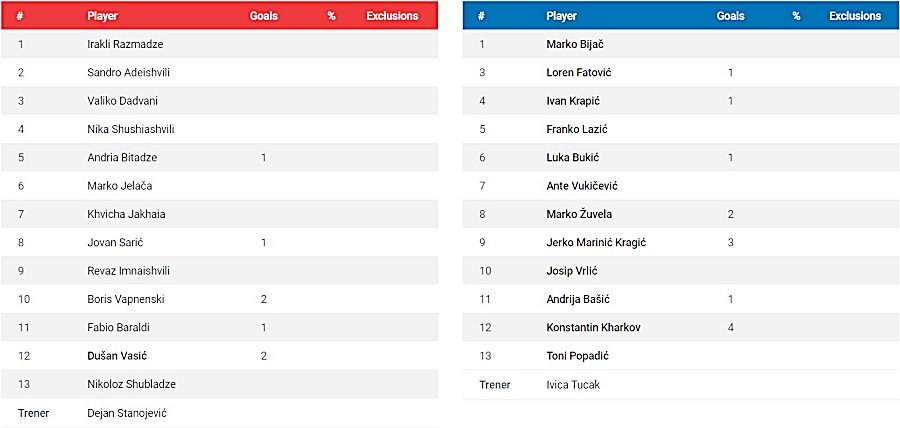Click Marko Žuvela's name
Viewport: 900px width, 428px height.
coord(579,215)
